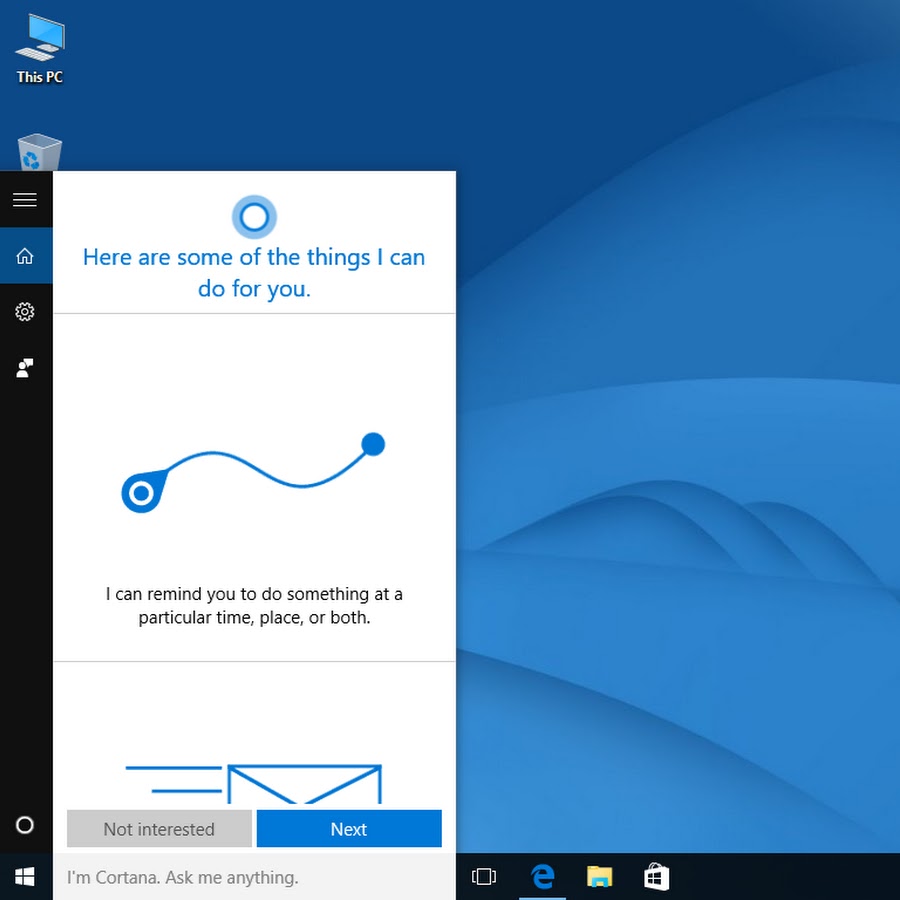Select the Recycle Bin desktop icon

pos(40,153)
